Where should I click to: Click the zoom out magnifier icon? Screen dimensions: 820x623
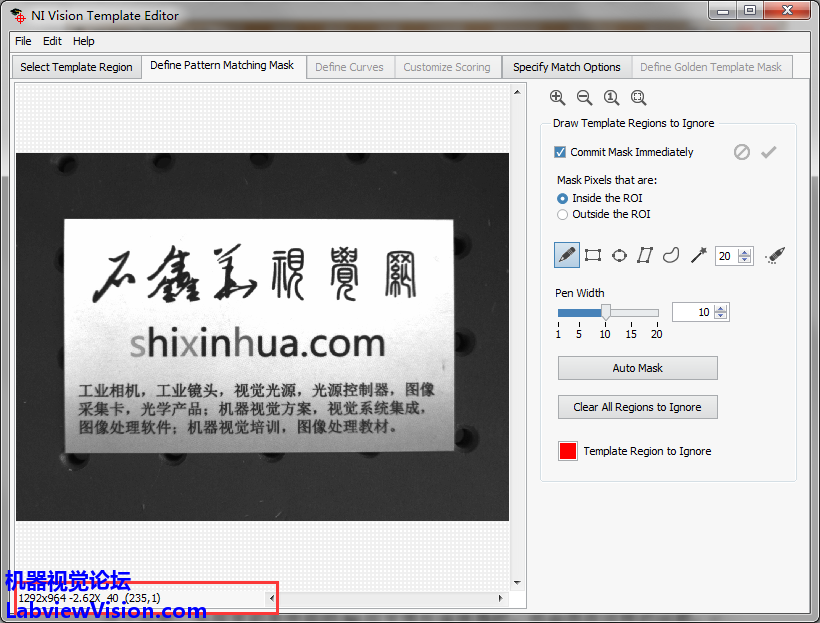tap(584, 97)
